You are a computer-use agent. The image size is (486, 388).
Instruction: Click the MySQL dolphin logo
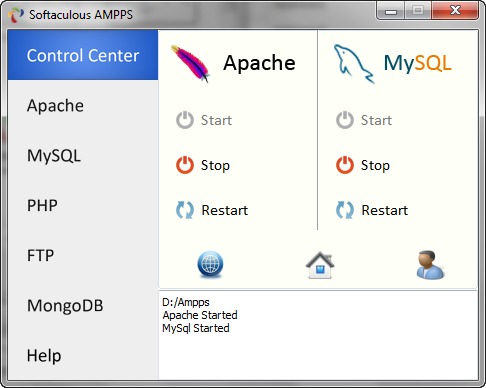(354, 63)
